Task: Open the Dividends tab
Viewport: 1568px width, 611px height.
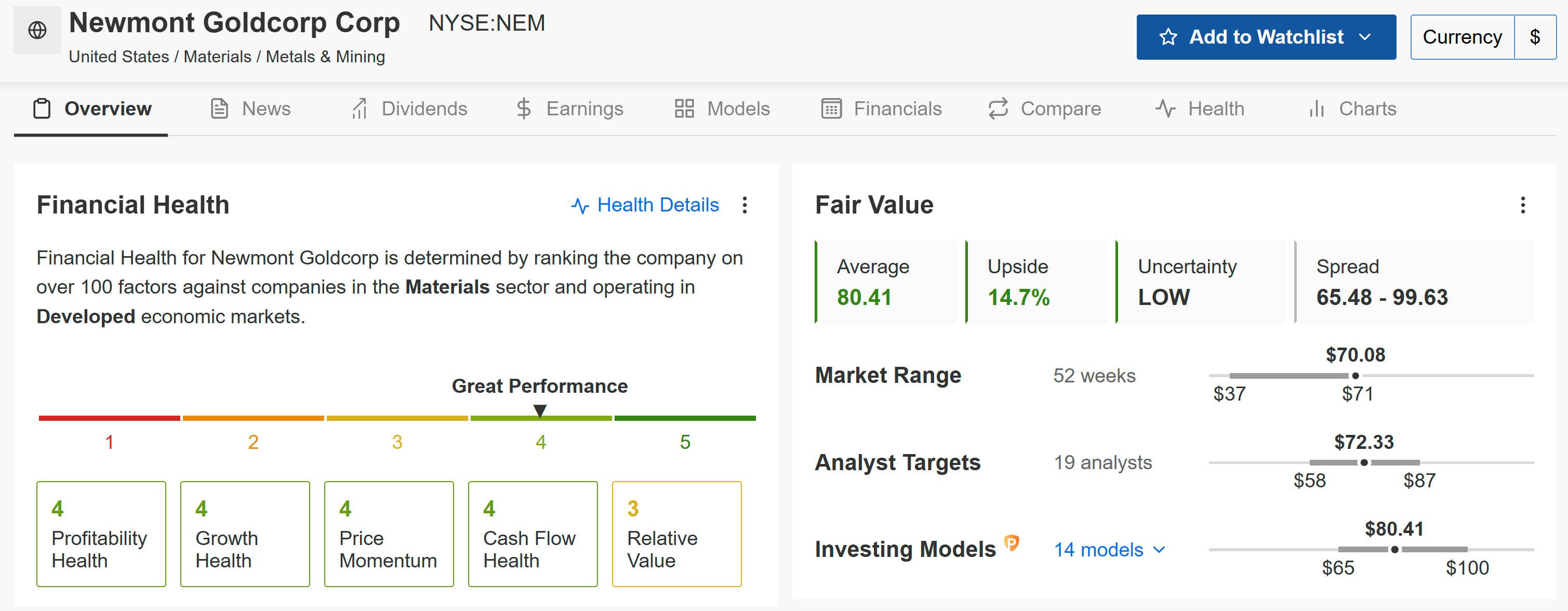Action: (409, 109)
